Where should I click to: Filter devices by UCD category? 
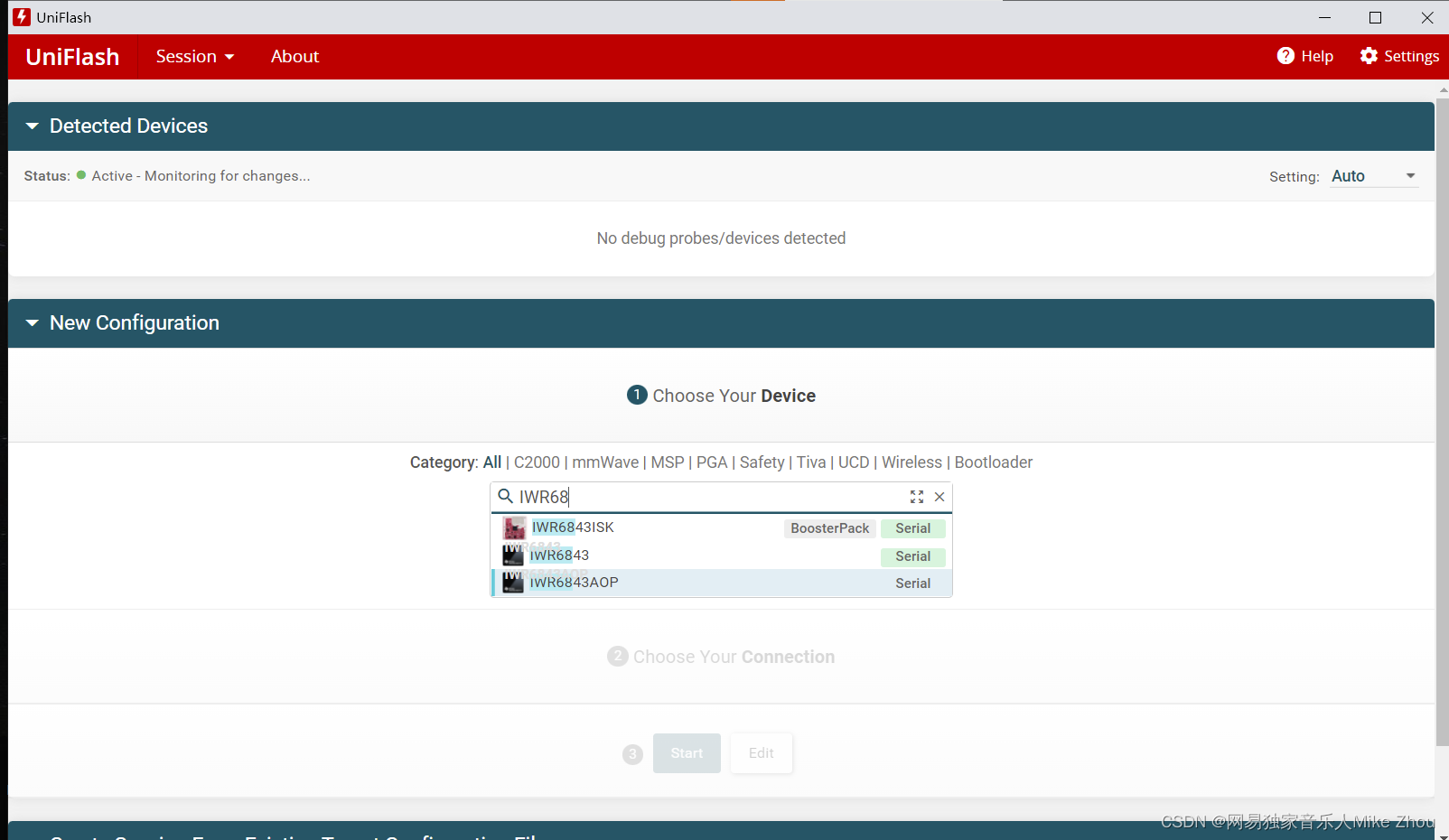(854, 462)
